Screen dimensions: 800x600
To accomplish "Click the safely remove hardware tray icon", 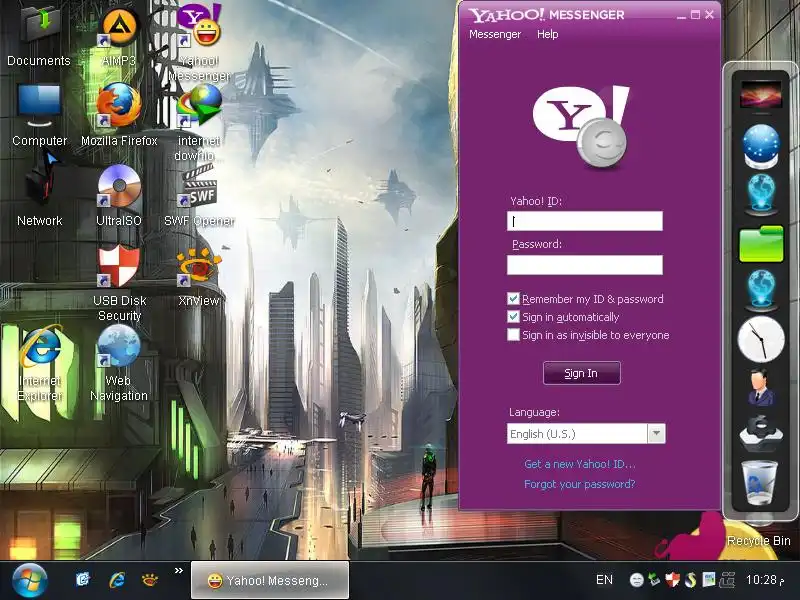I will click(654, 580).
